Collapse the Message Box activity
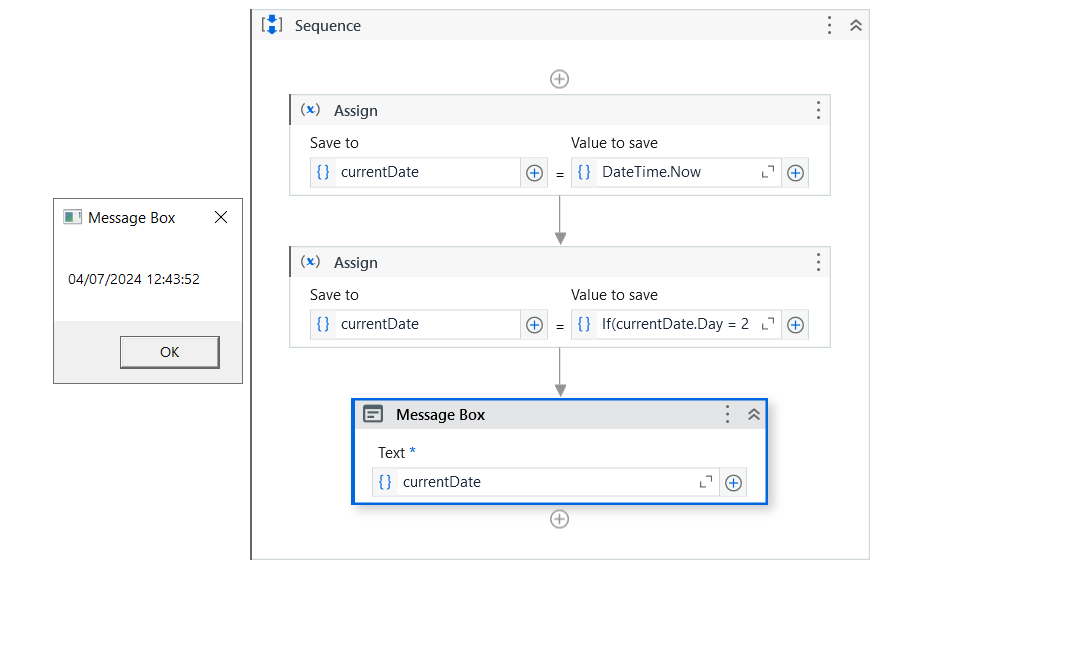Image resolution: width=1070 pixels, height=660 pixels. click(754, 414)
